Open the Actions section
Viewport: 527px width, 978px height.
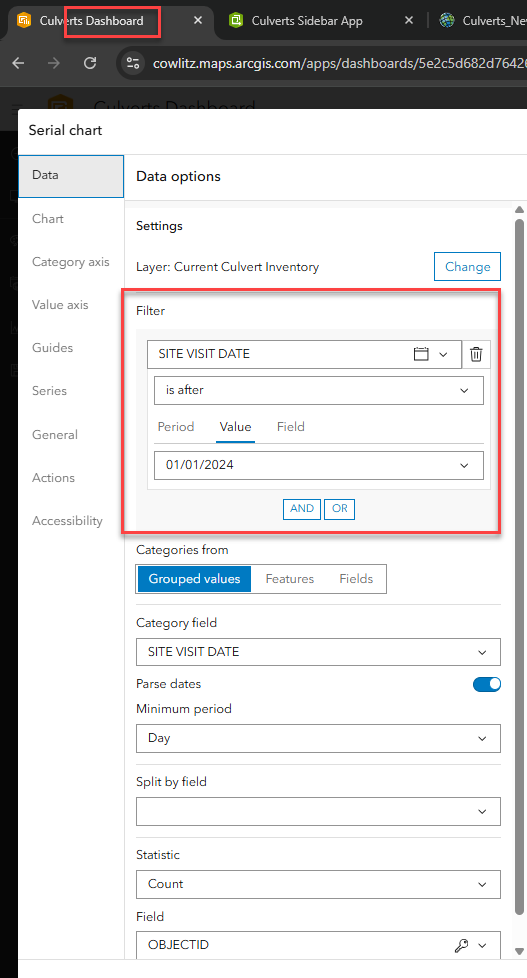coord(53,478)
